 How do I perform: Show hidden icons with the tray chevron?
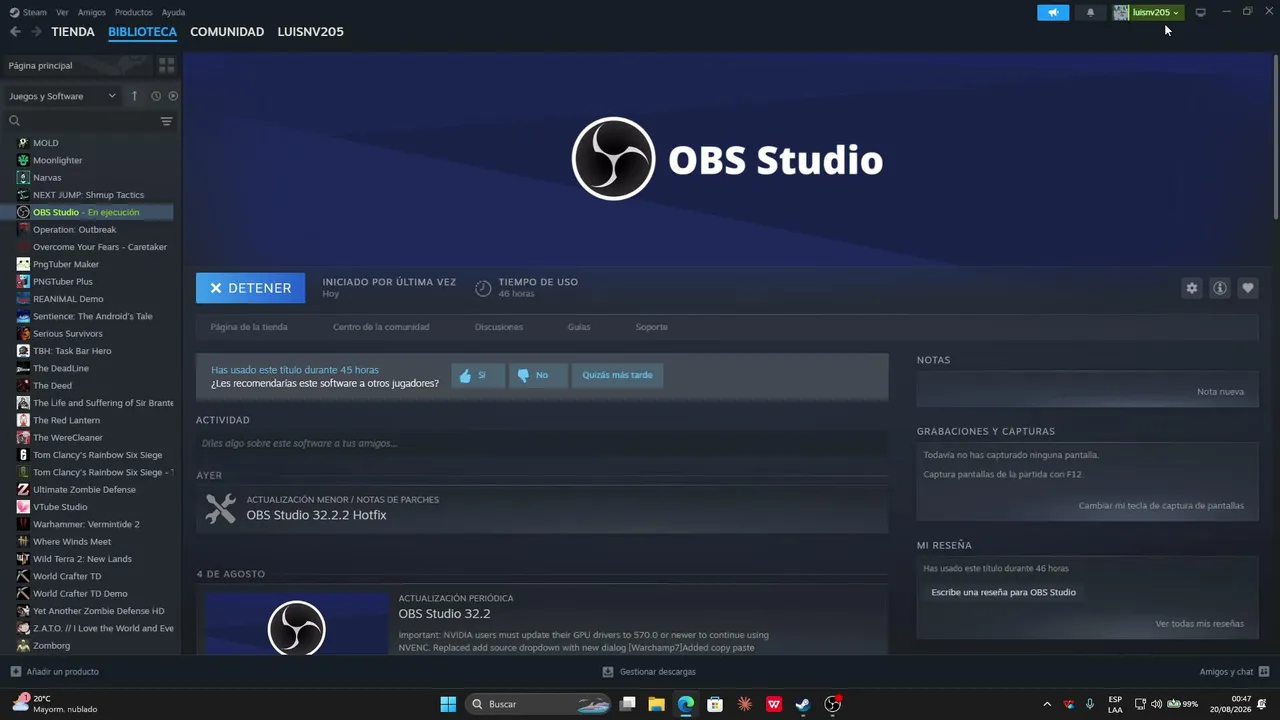1047,704
